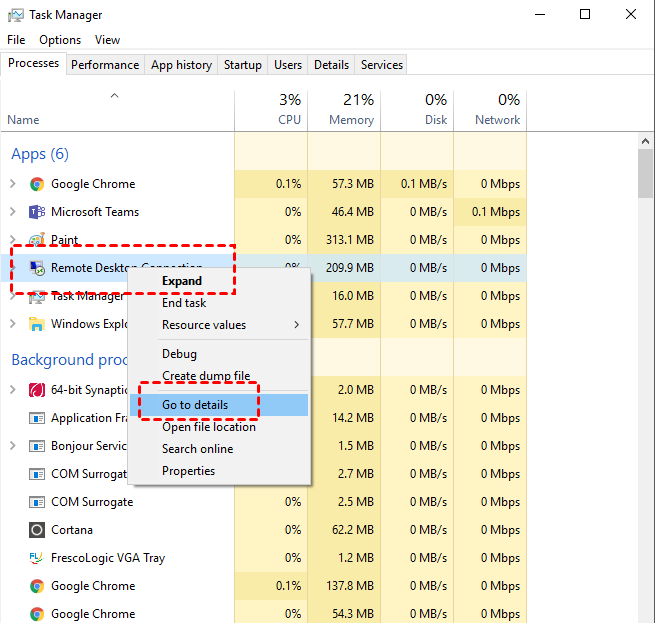Sort by the Memory column header
Screen dimensions: 655x623
(x=344, y=111)
